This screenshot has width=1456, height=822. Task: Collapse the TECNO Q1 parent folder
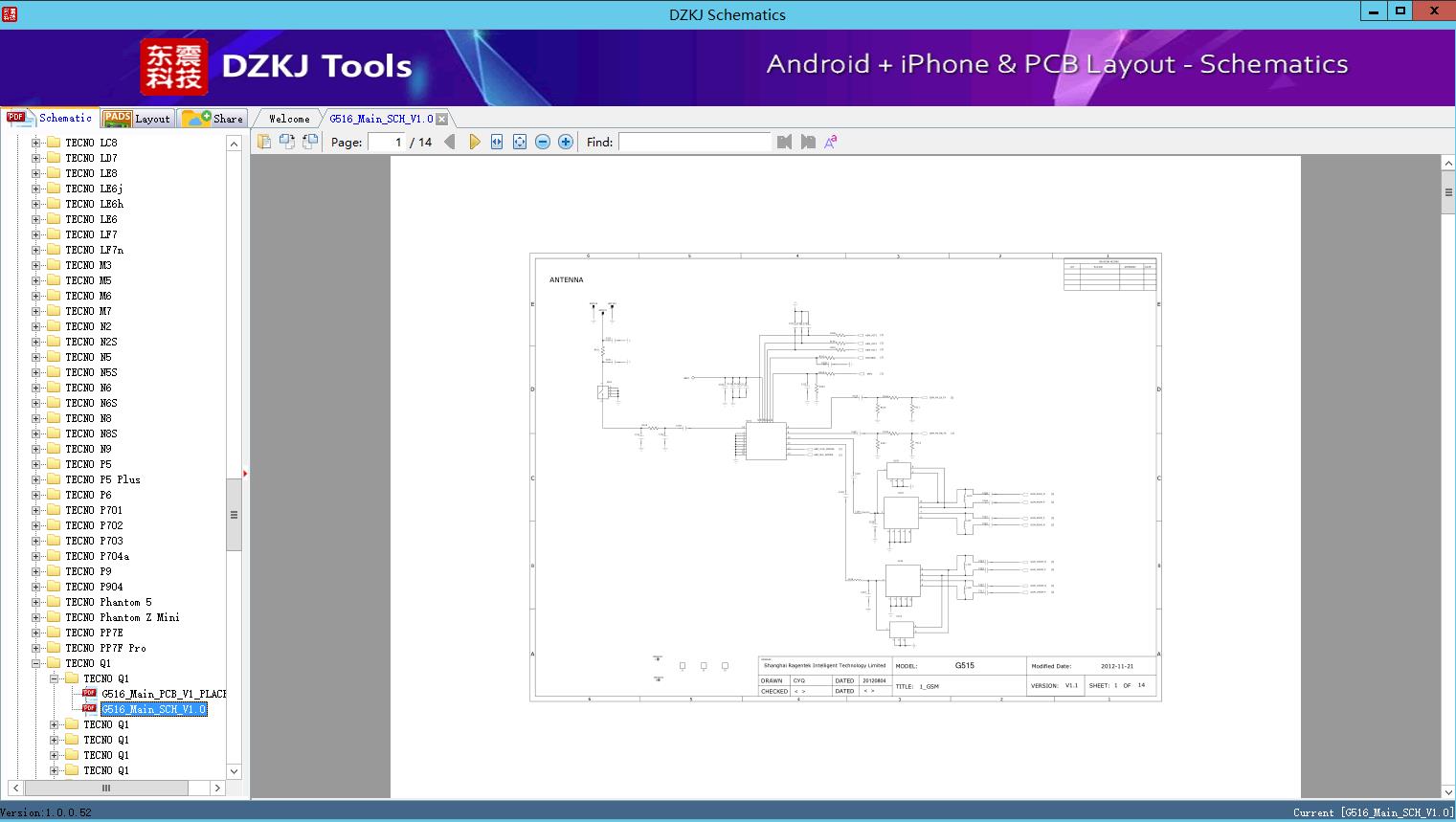(x=36, y=663)
